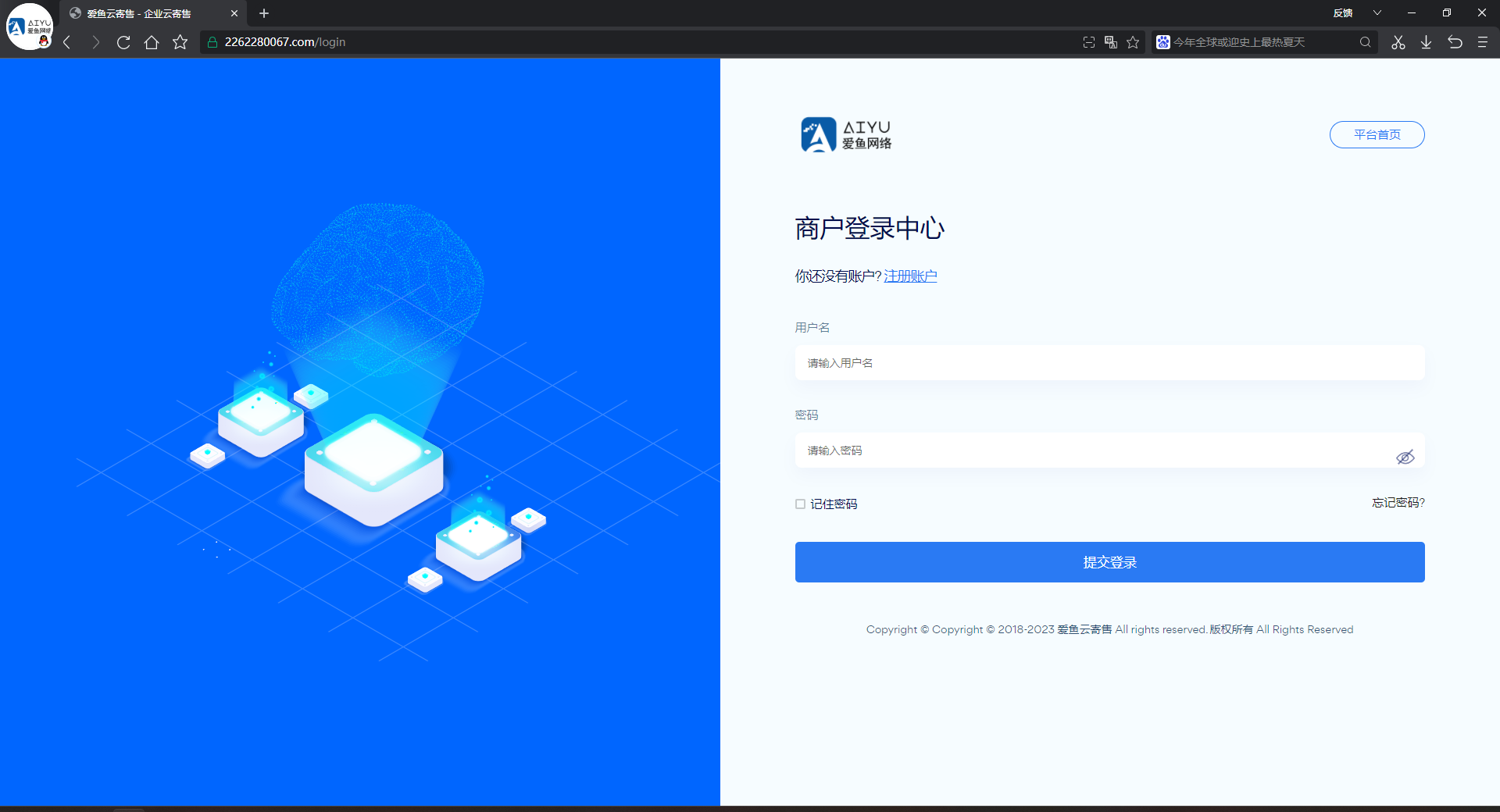Toggle password visibility eye icon
The image size is (1500, 812).
click(1405, 457)
